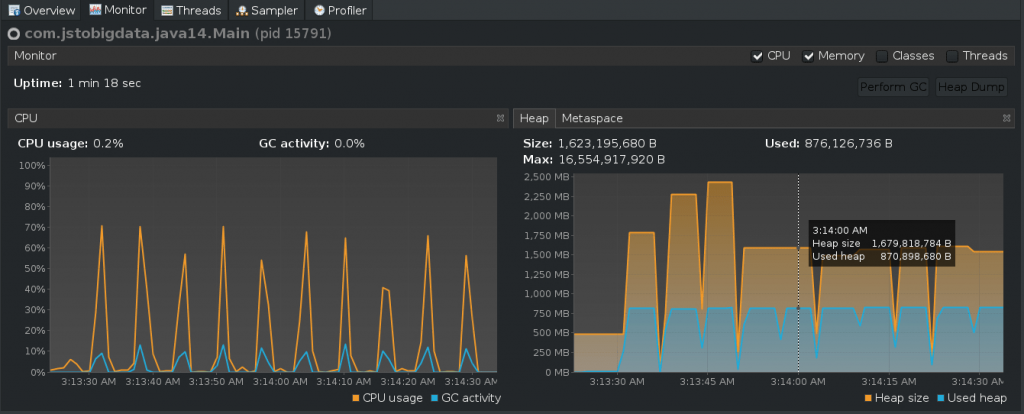Uncheck the CPU checkbox
Image resolution: width=1024 pixels, height=414 pixels.
757,56
